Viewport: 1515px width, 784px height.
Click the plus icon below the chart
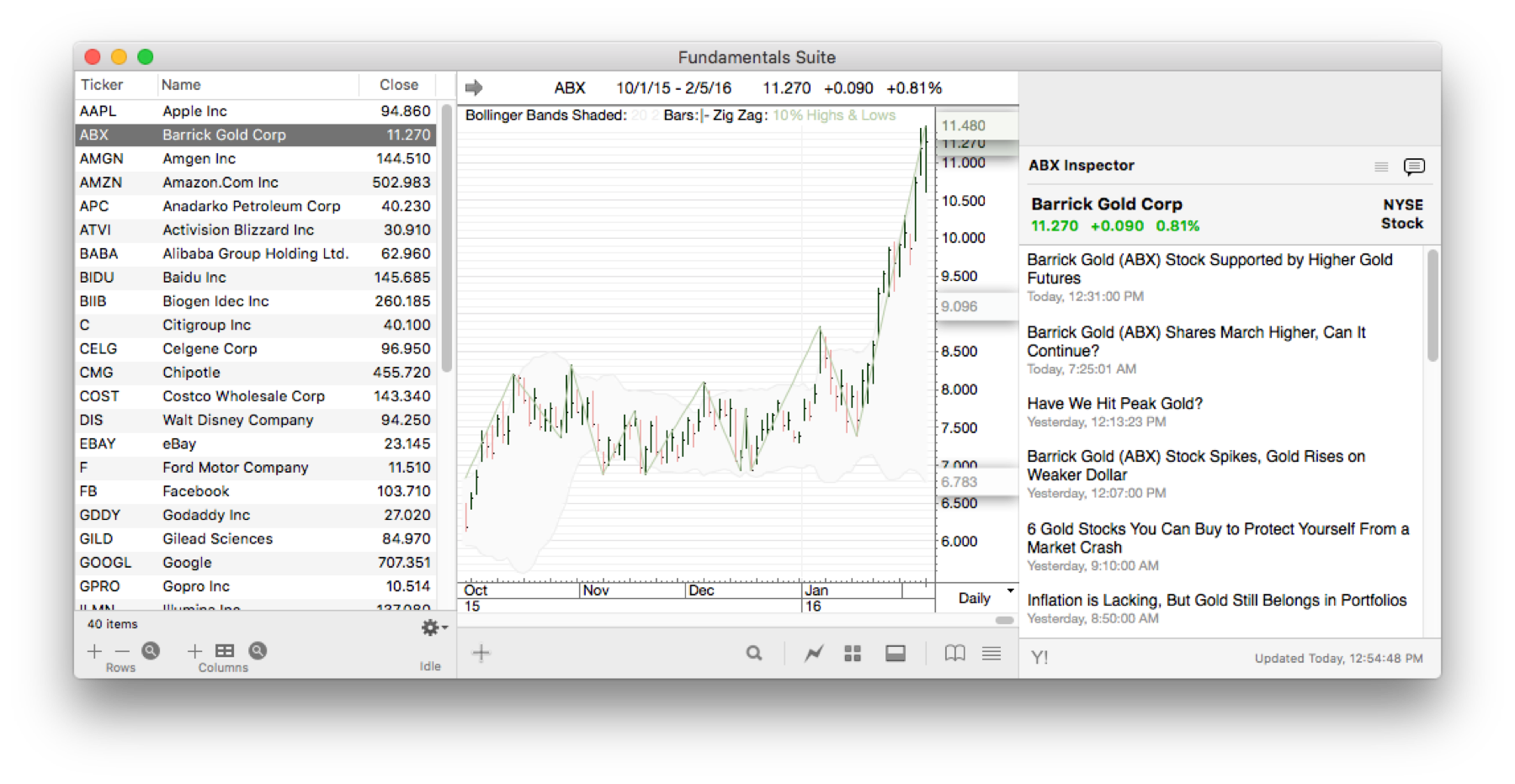point(481,653)
